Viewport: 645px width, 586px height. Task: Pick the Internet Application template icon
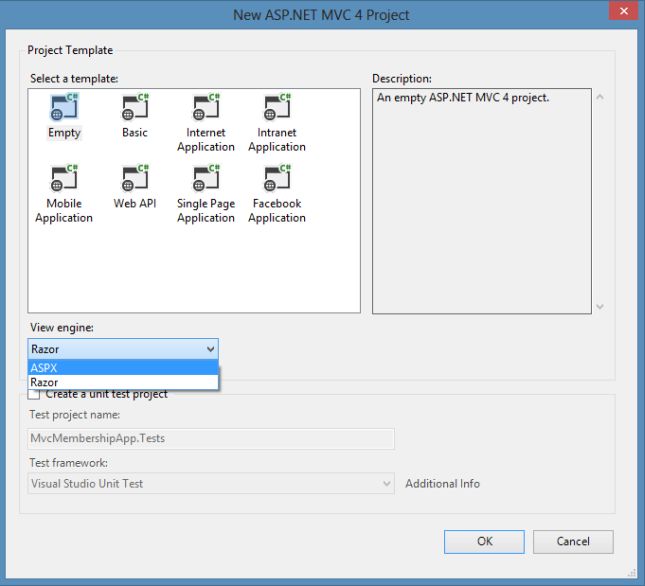pyautogui.click(x=206, y=107)
